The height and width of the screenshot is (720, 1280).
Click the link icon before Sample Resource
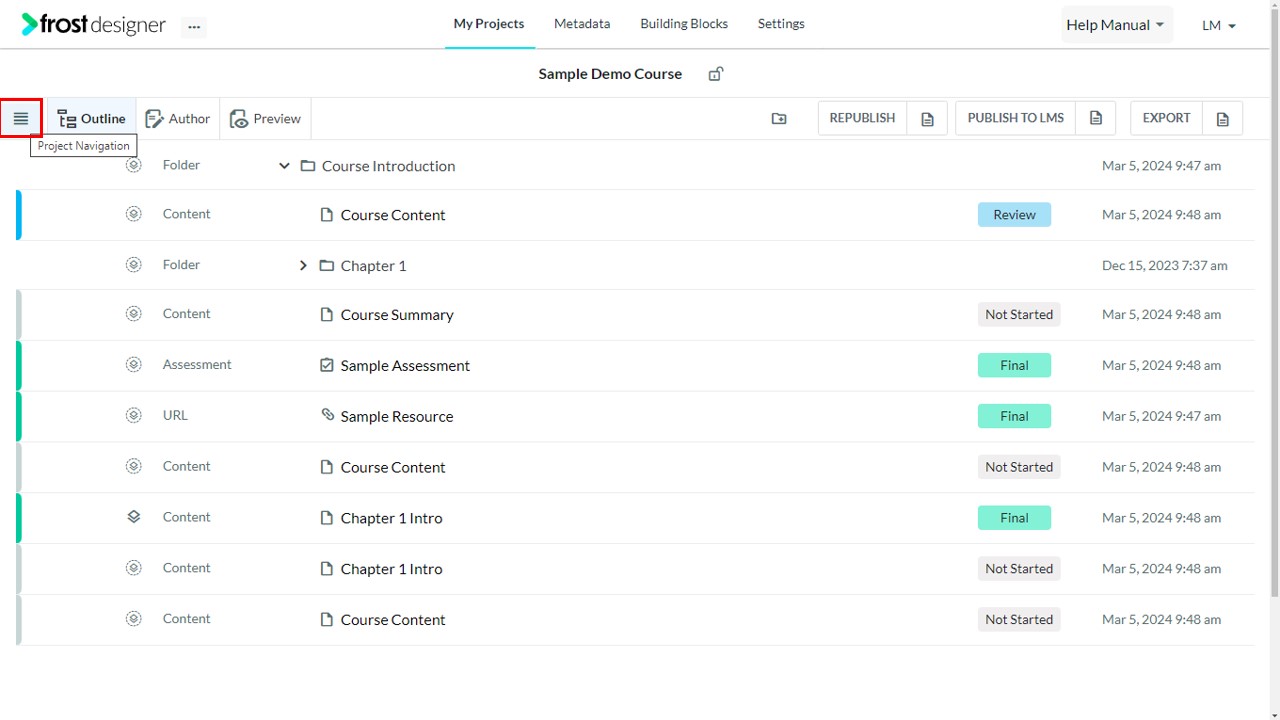pos(327,414)
